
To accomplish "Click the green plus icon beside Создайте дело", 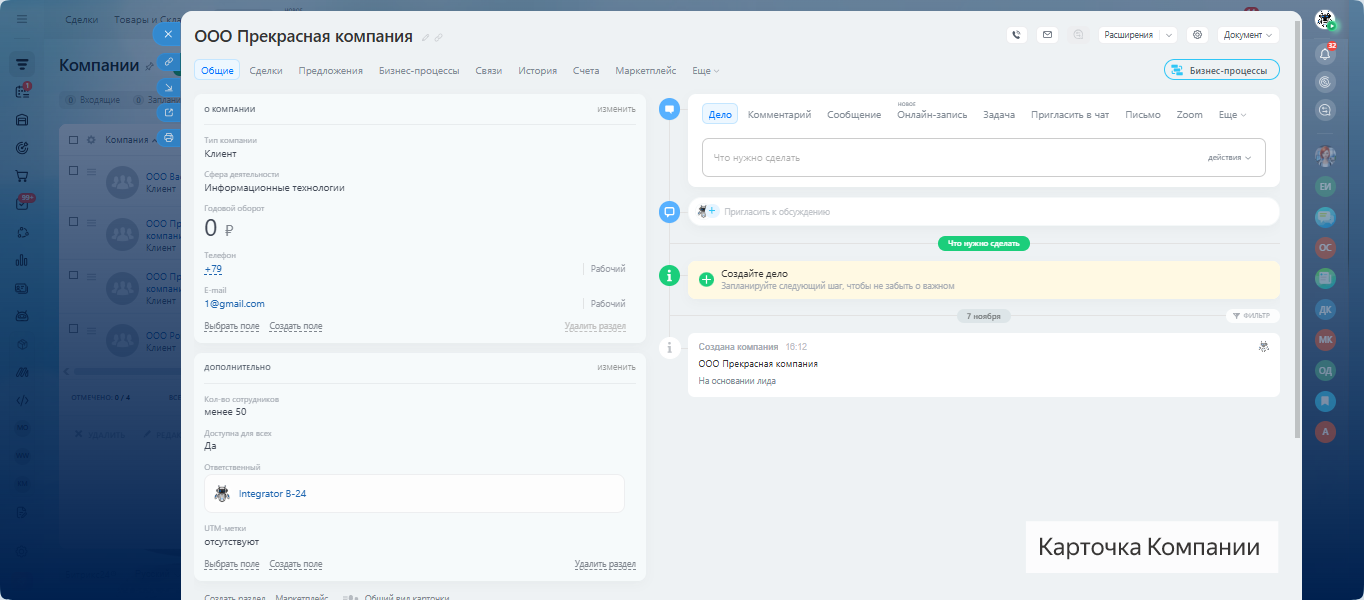I will (x=706, y=279).
